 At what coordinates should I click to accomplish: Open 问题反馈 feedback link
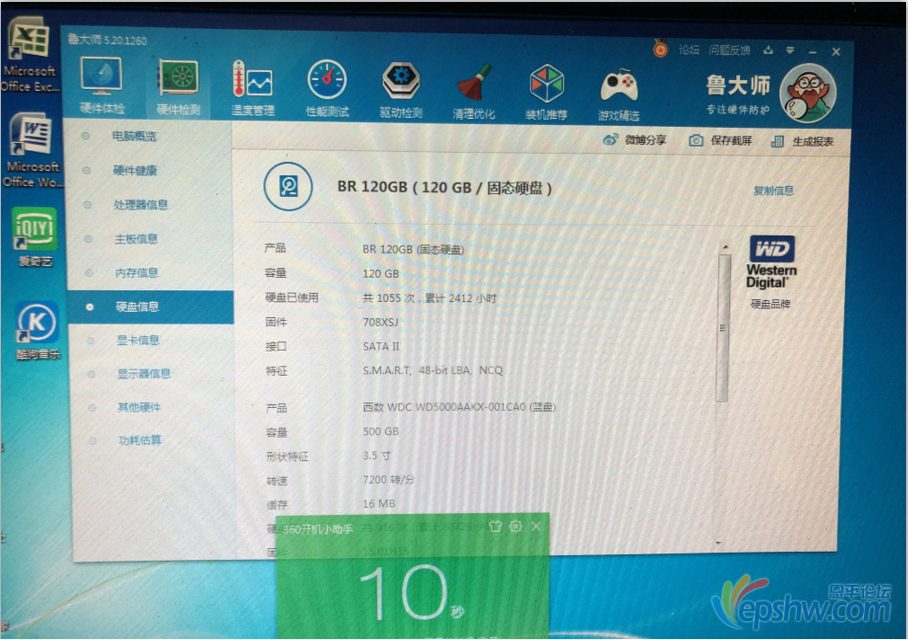(730, 50)
